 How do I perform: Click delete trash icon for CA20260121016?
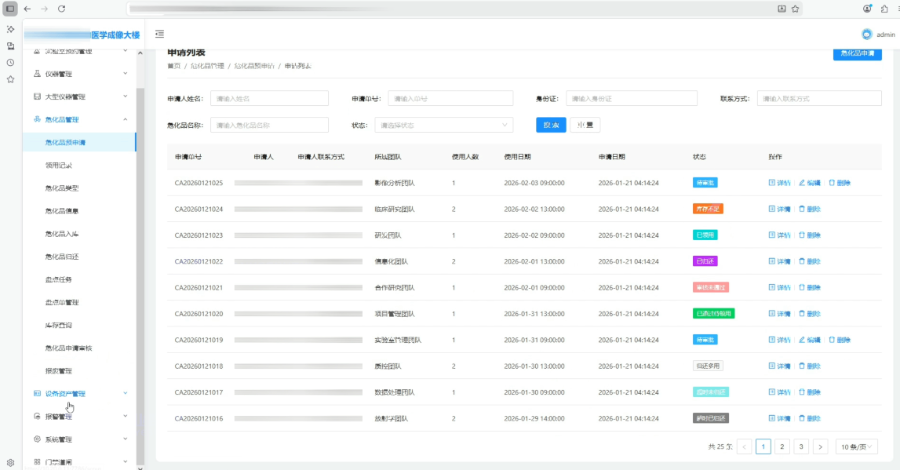802,418
